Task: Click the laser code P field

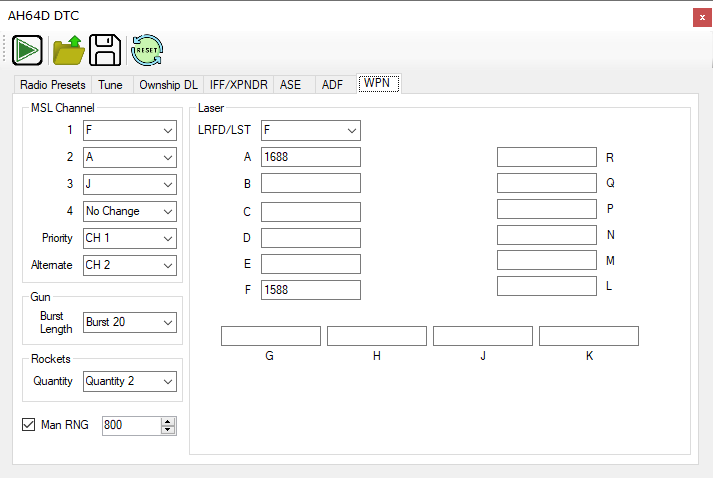Action: (547, 209)
